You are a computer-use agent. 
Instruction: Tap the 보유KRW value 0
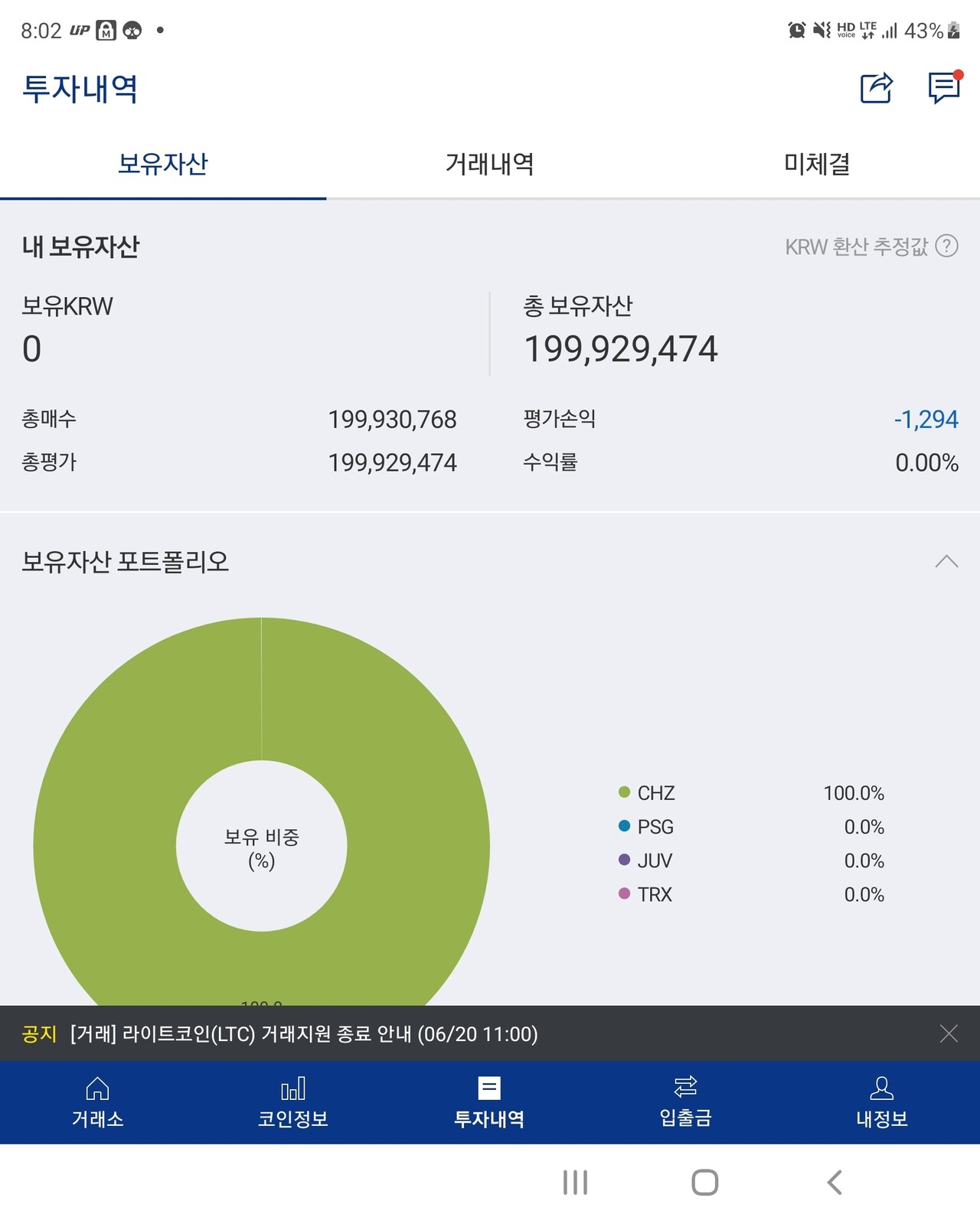coord(31,349)
